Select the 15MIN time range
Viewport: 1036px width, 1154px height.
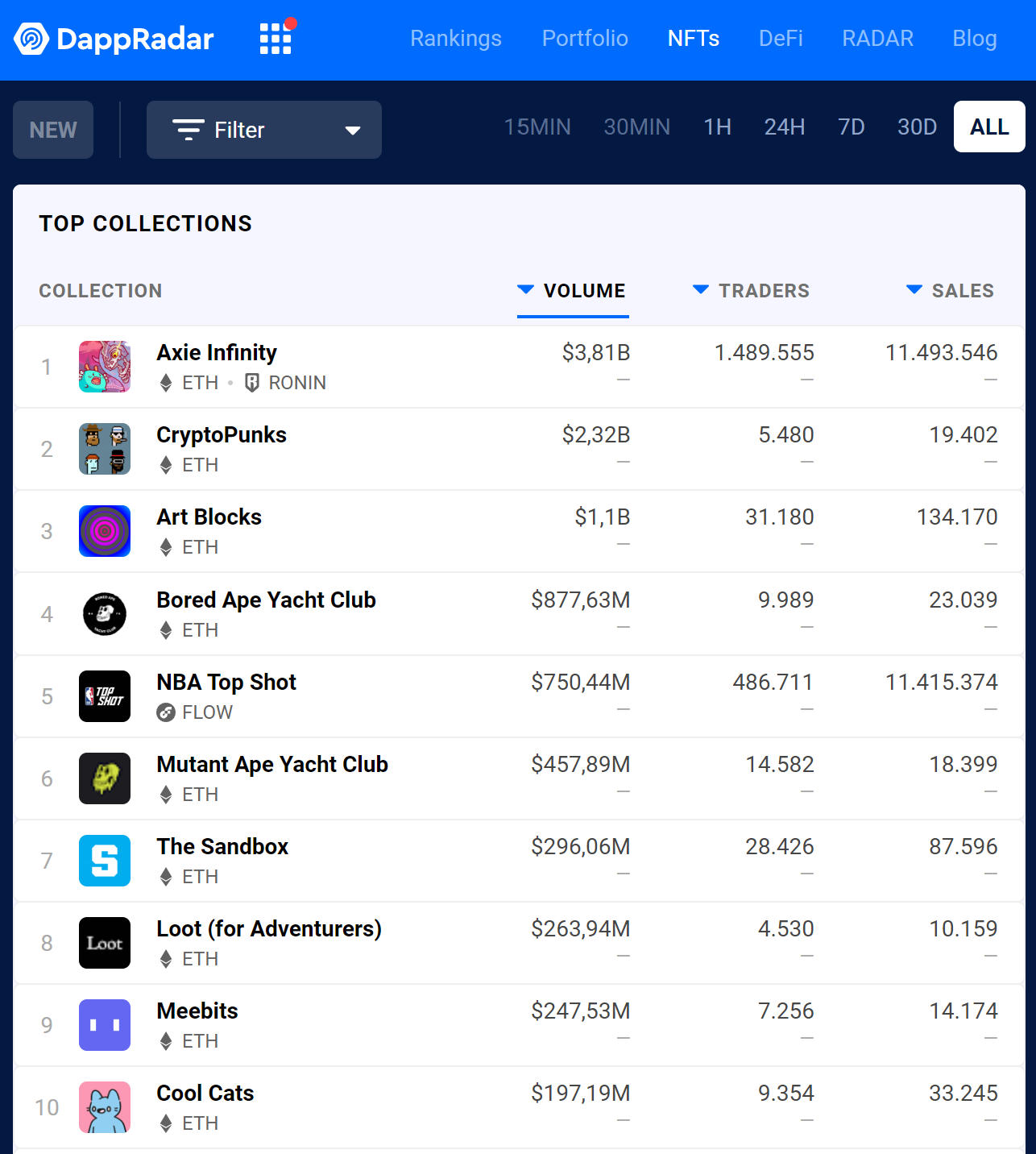[x=537, y=127]
